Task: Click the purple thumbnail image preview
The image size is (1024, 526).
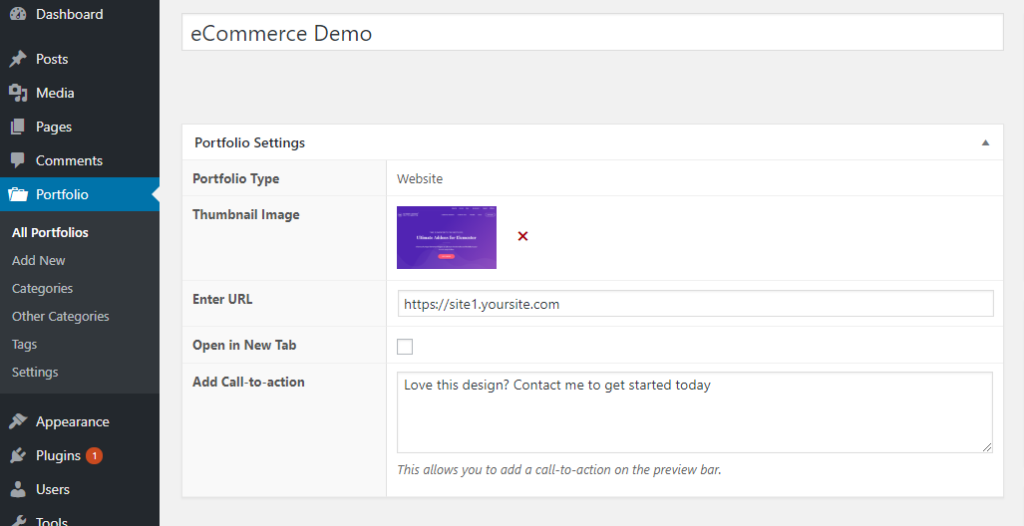Action: (447, 237)
